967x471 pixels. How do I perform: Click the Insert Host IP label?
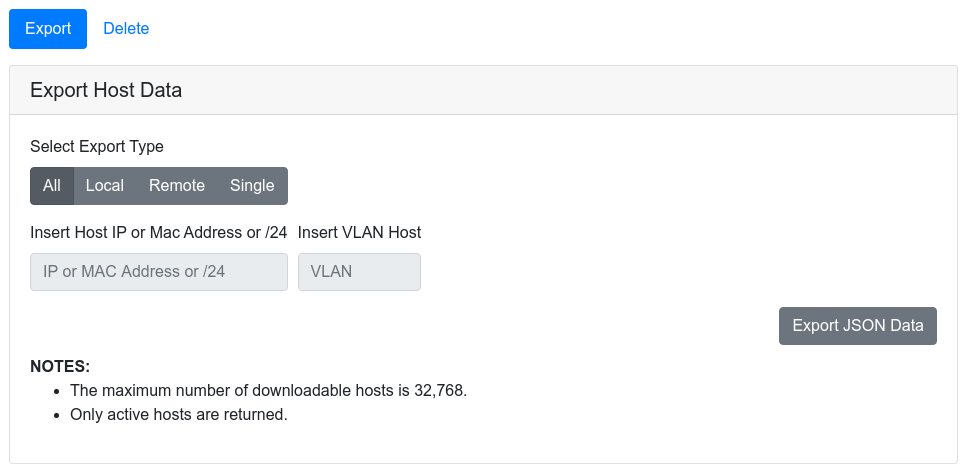158,232
